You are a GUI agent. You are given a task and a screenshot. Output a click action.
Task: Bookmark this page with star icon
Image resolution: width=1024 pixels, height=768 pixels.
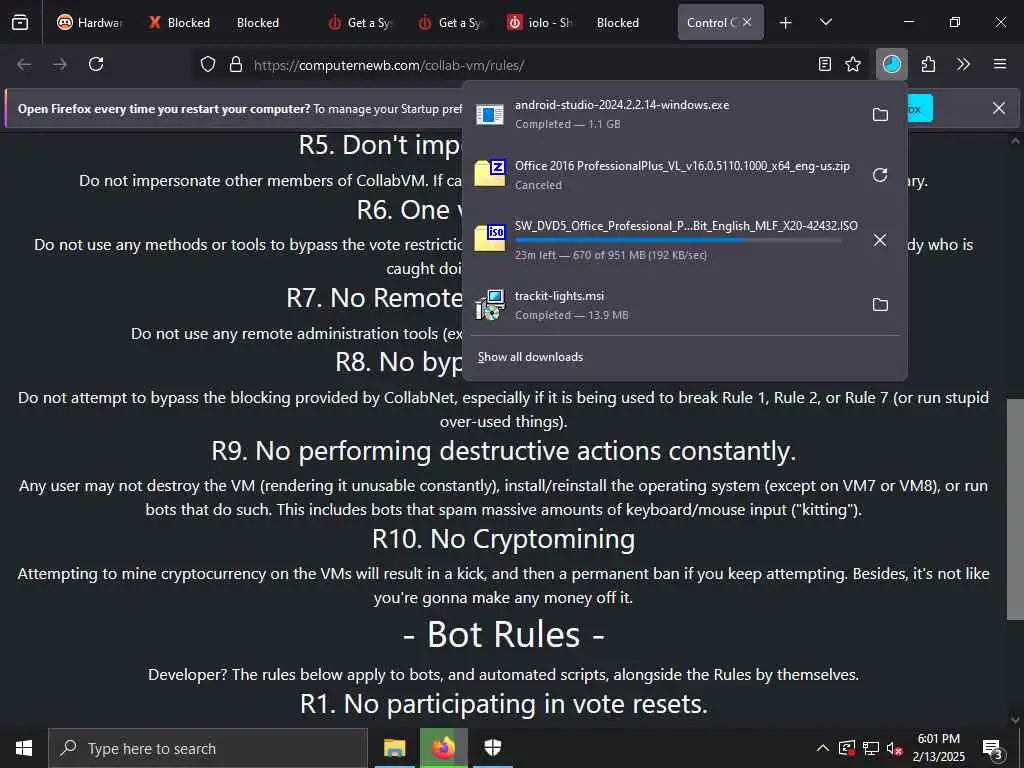pyautogui.click(x=853, y=64)
